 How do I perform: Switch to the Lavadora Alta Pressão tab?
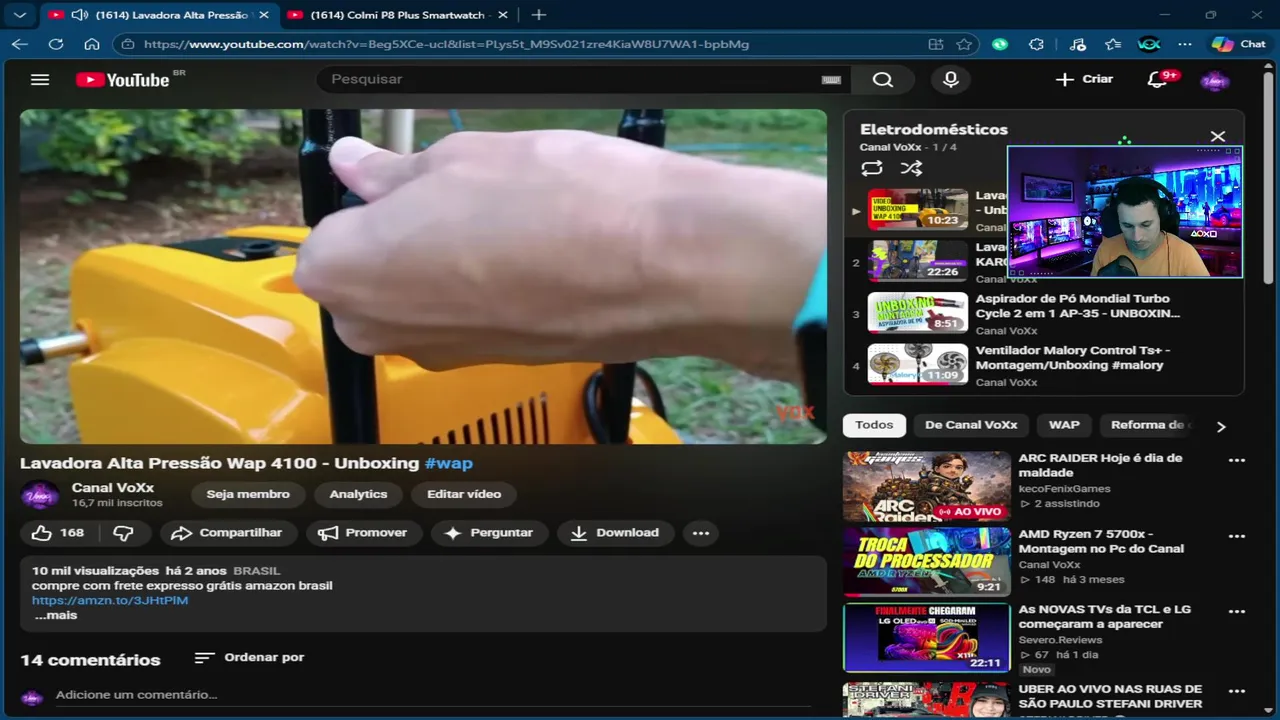158,15
